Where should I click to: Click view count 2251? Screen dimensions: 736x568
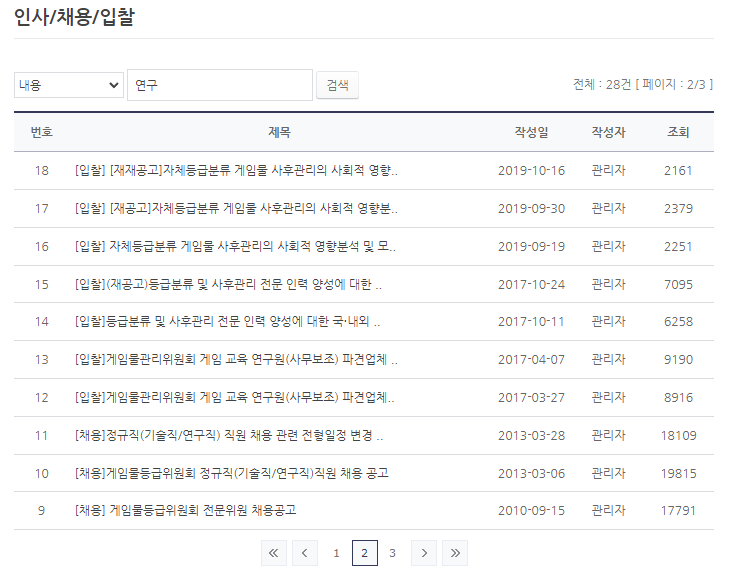(x=678, y=246)
